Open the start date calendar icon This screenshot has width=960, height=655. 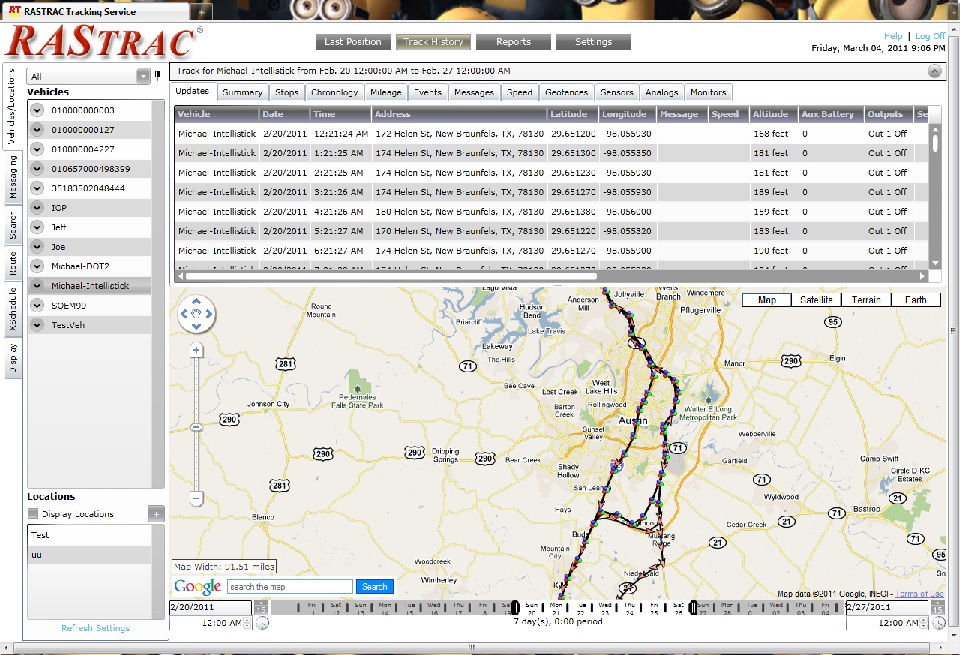point(261,608)
